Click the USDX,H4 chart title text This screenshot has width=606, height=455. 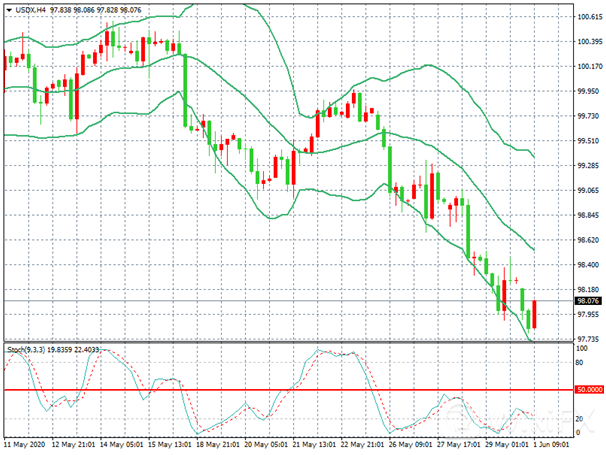32,9
